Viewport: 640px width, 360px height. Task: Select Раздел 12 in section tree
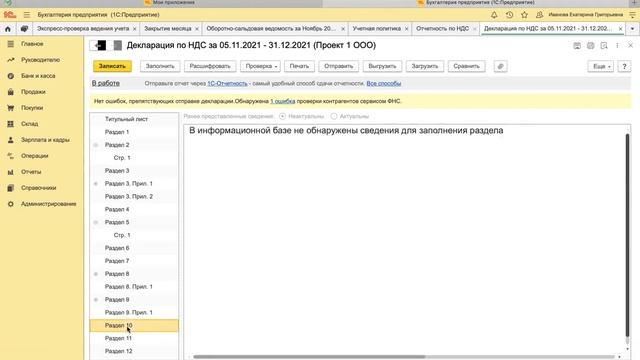134,351
